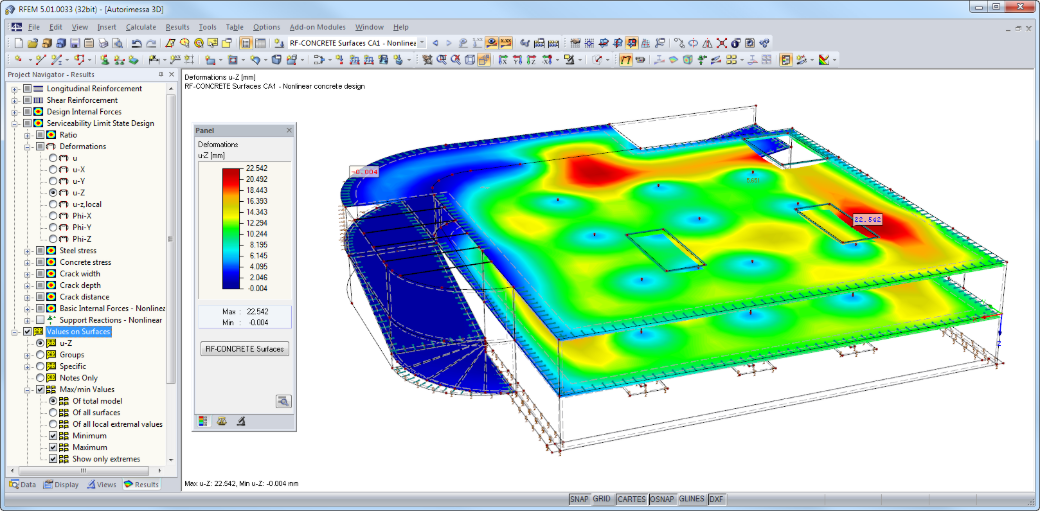Click the RF-CONCRETE Surfaces button
1040x511 pixels.
point(245,349)
